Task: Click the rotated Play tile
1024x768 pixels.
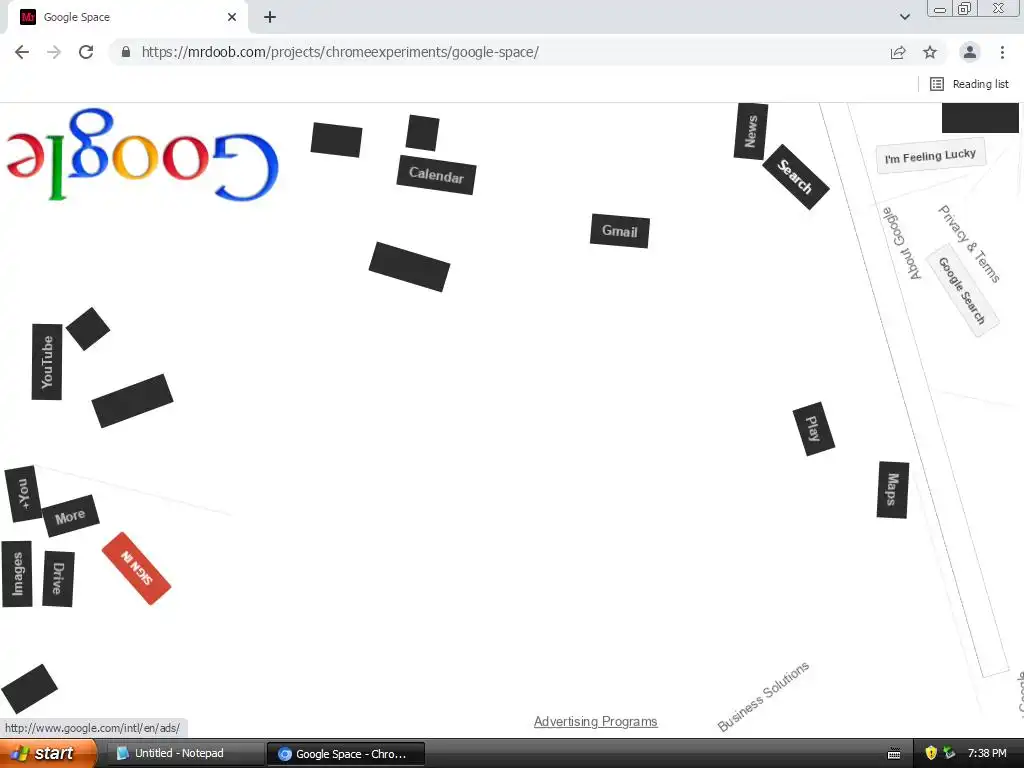Action: 814,428
